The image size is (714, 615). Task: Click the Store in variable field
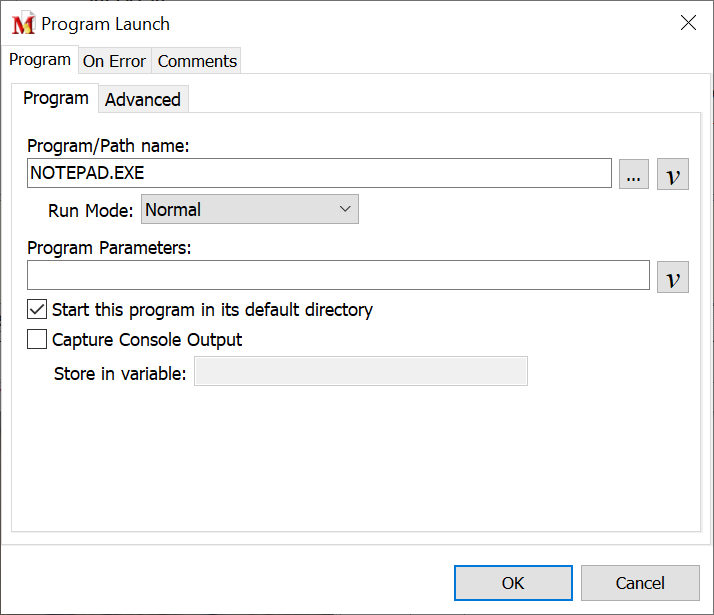[x=360, y=372]
